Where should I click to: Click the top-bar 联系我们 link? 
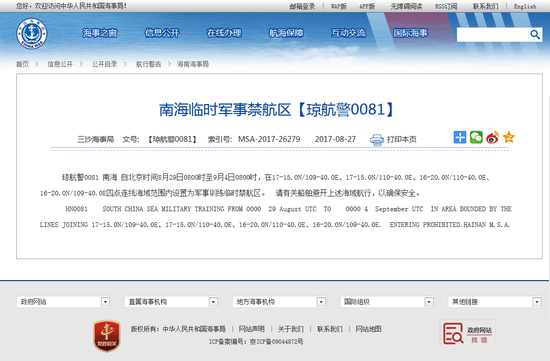[x=485, y=6]
